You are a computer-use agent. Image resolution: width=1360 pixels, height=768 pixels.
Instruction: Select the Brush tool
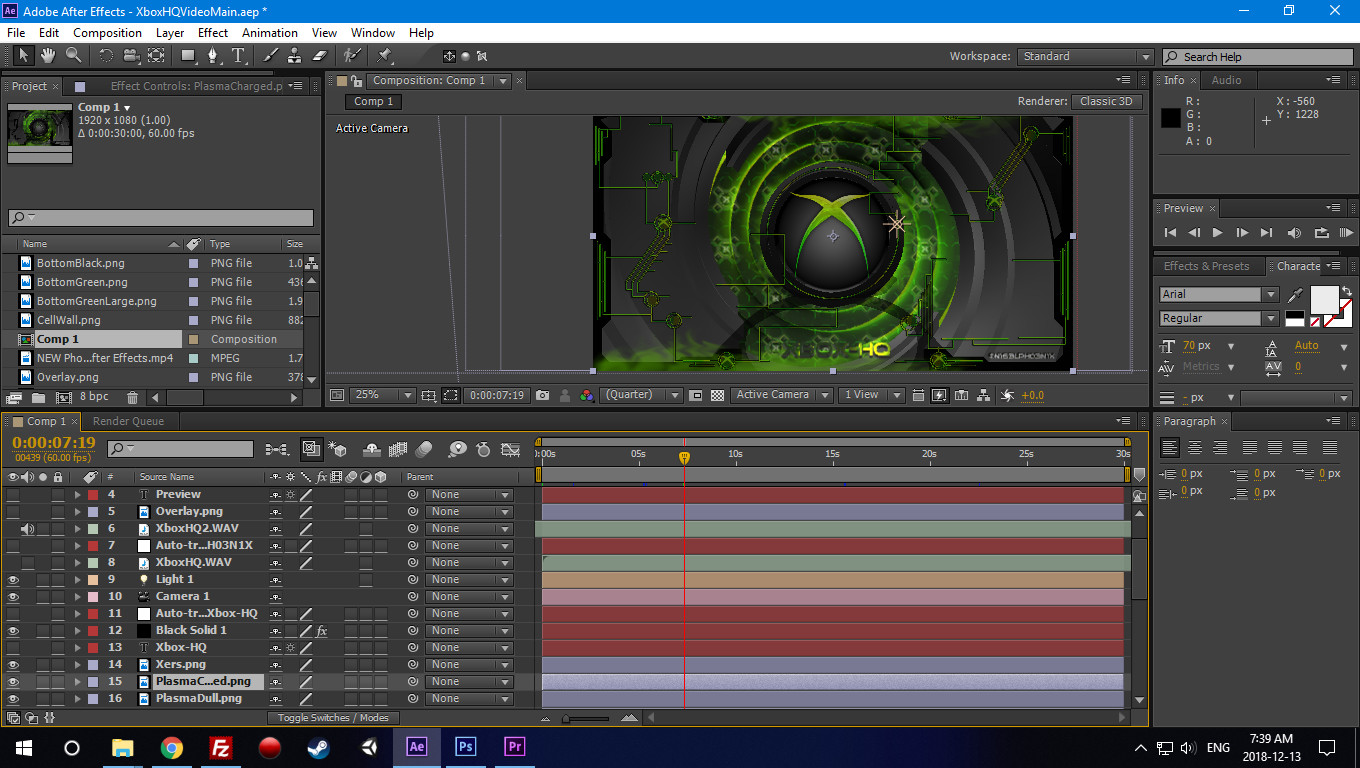coord(270,56)
